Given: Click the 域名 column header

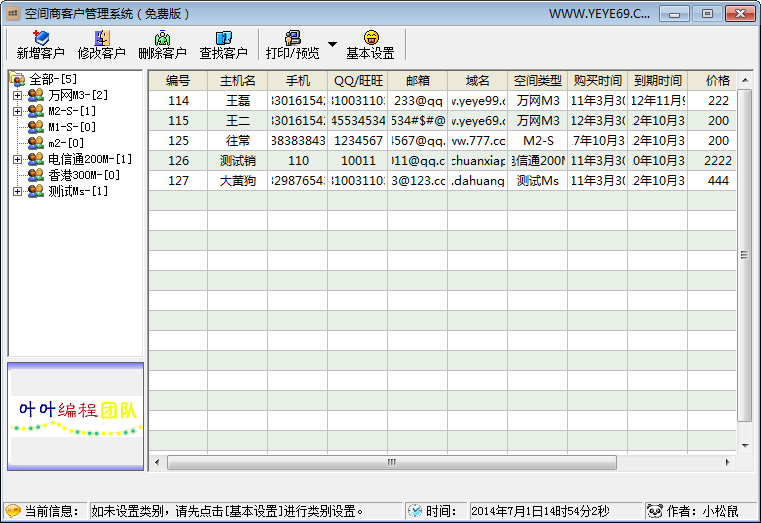Looking at the screenshot, I should click(478, 81).
